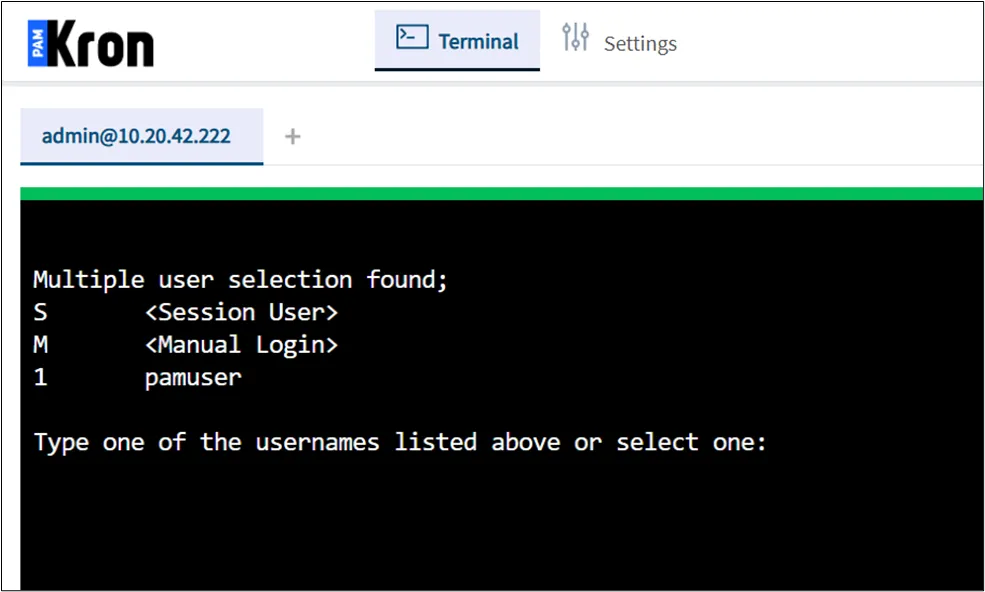
Task: Click the M option letter
Action: tap(40, 345)
